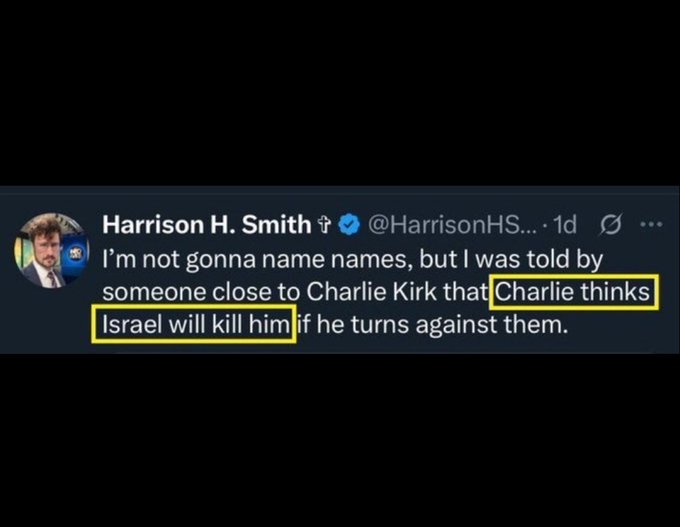Screen dimensions: 680x527
Task: Click the cross symbol beside the name
Action: coord(324,226)
